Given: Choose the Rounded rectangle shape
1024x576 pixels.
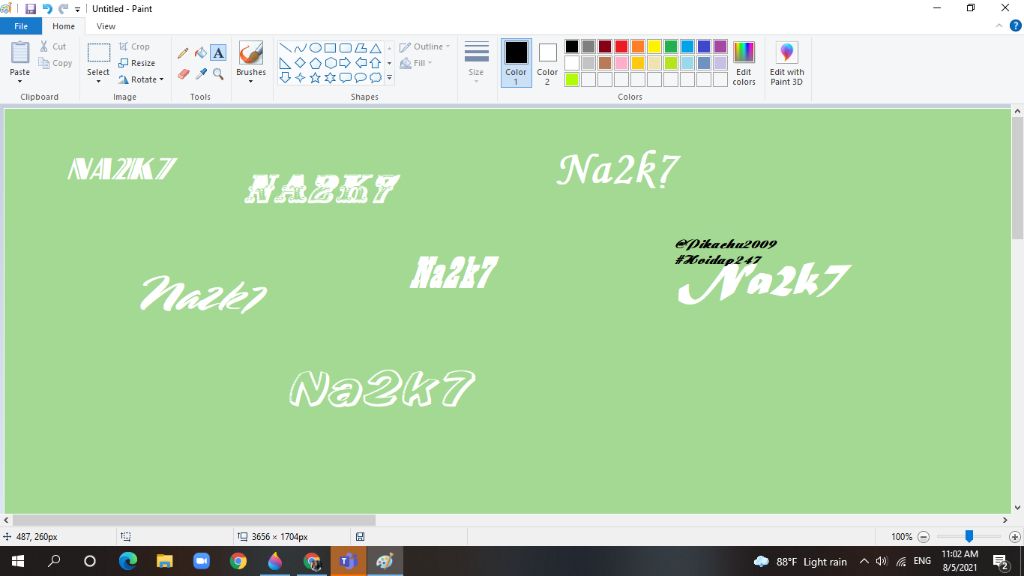Looking at the screenshot, I should coord(345,48).
